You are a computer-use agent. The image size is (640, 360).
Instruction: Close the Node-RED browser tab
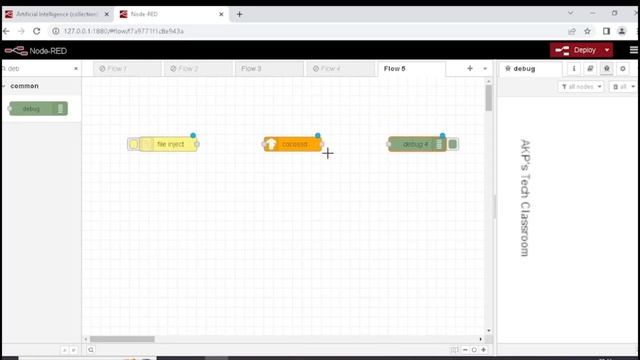pos(221,14)
